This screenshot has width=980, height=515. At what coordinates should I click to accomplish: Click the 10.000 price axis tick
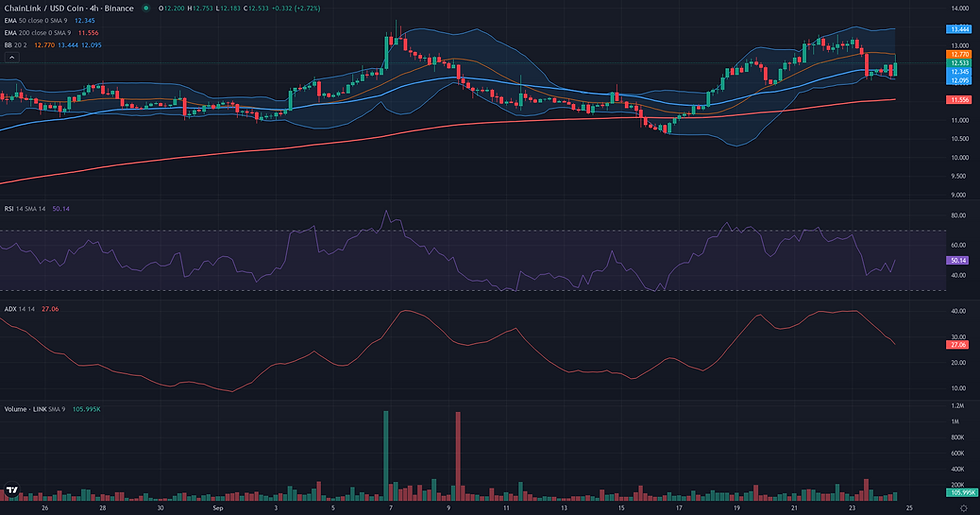tap(960, 158)
